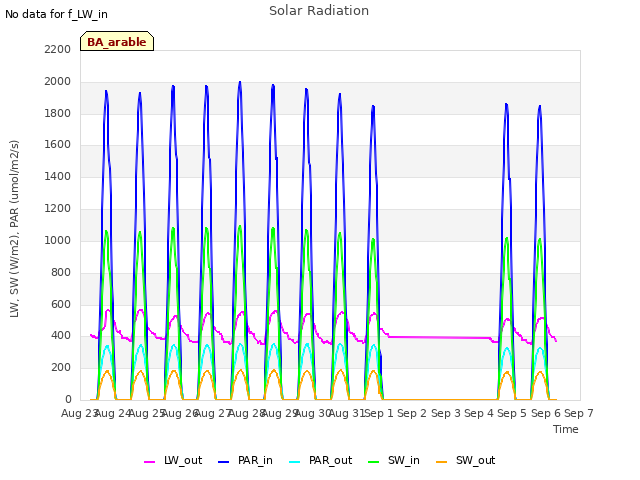Click the 'No data for f_LW_in' message
The width and height of the screenshot is (640, 480).
click(x=56, y=14)
